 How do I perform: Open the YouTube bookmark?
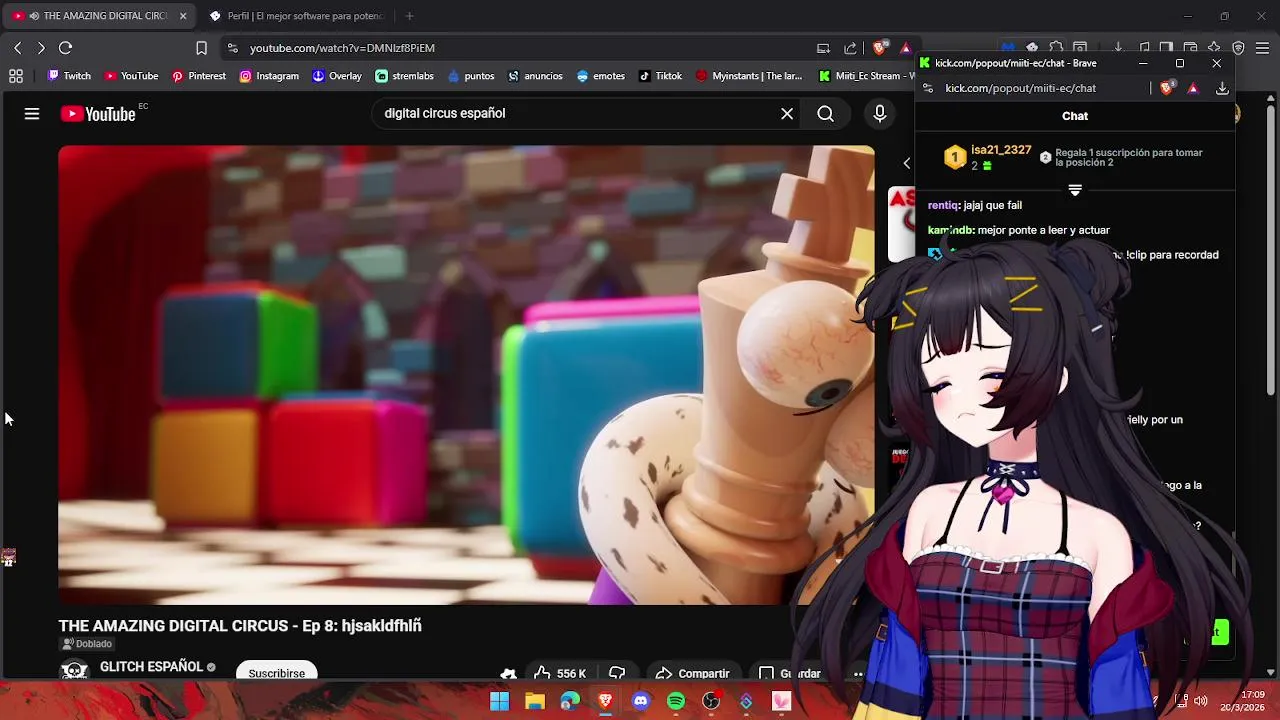pos(131,76)
